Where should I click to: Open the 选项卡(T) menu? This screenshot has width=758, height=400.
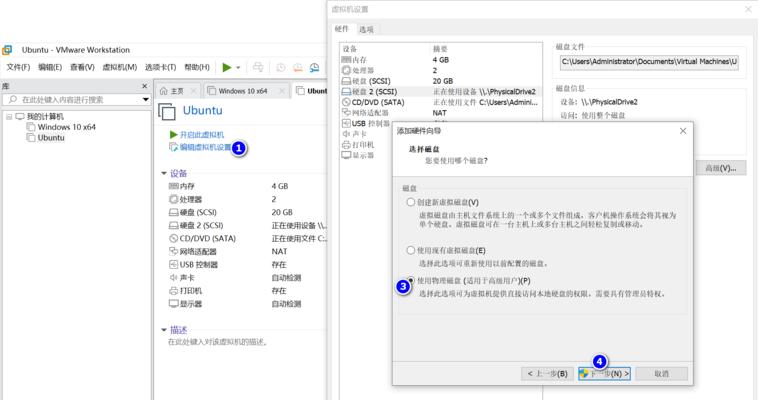click(x=160, y=67)
